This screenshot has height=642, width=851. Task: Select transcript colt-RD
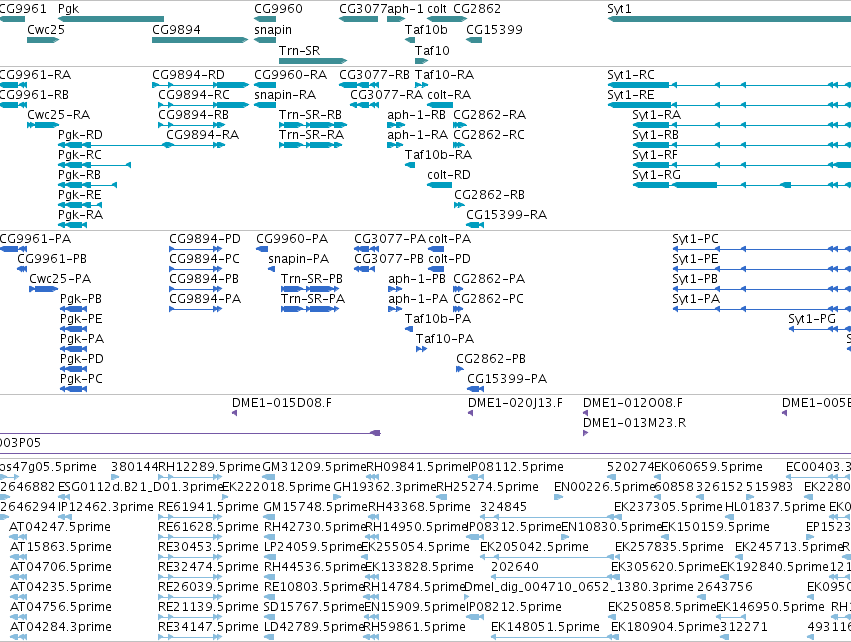coord(440,185)
